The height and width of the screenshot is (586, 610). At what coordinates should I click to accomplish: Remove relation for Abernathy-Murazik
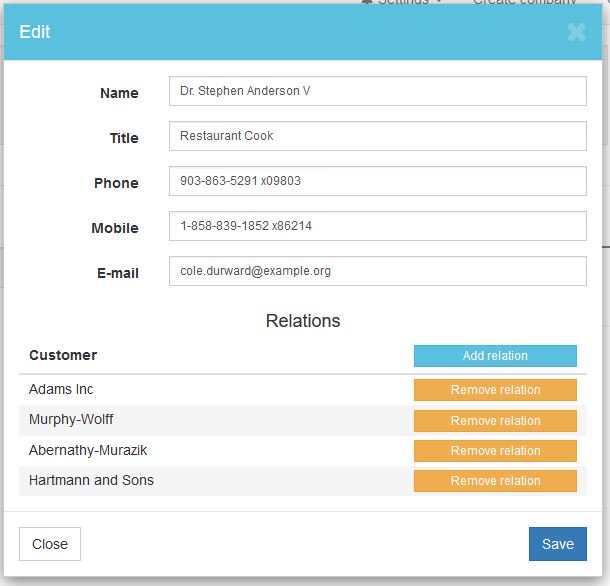(495, 451)
